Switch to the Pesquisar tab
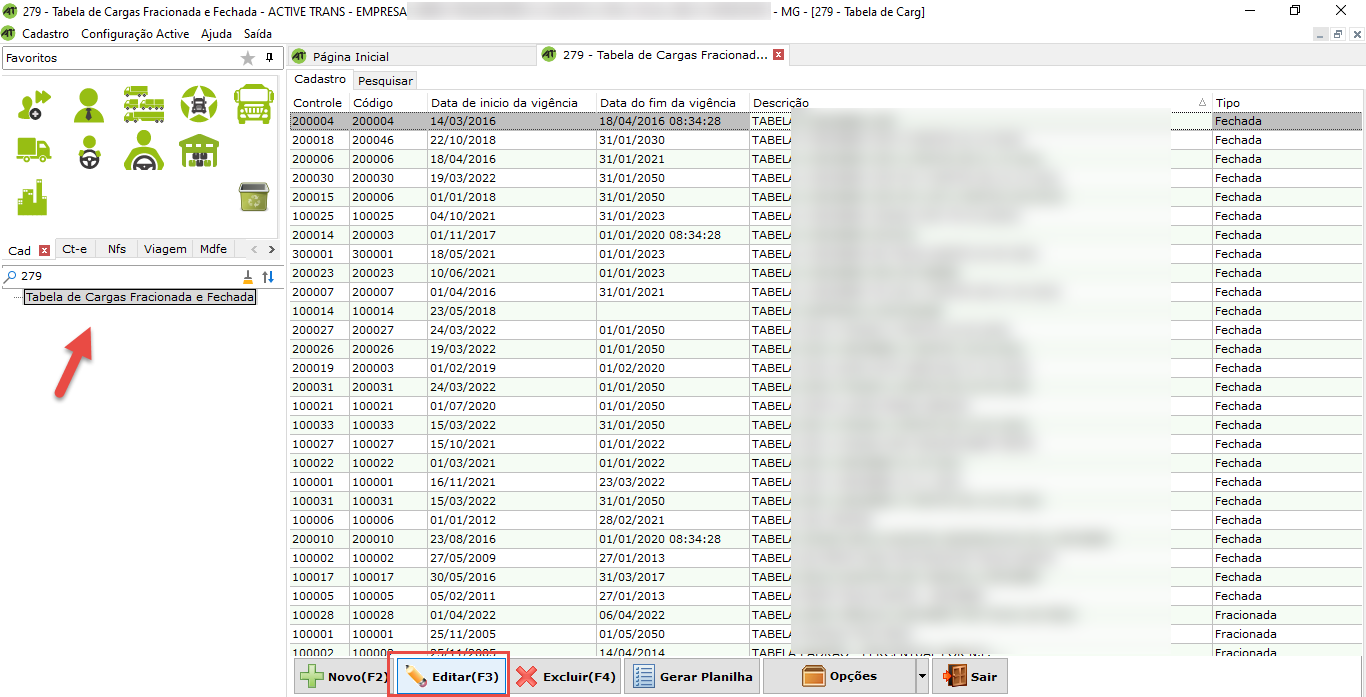 pyautogui.click(x=385, y=80)
